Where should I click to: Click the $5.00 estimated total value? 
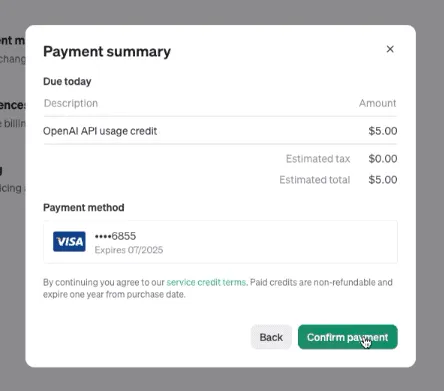pyautogui.click(x=383, y=180)
